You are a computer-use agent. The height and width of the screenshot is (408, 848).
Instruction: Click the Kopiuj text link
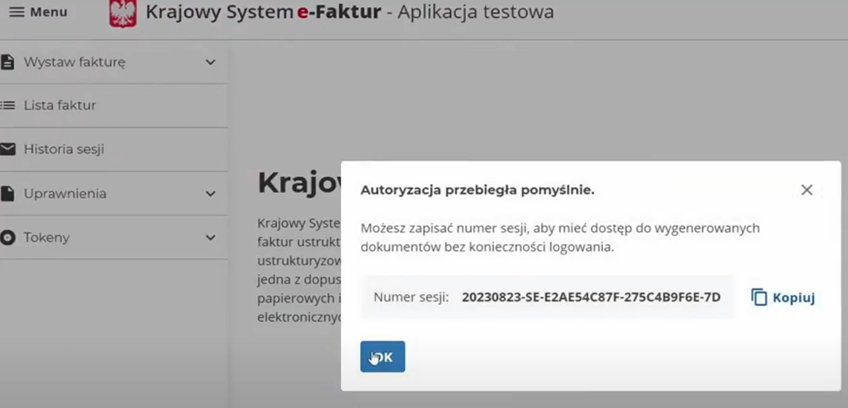pos(794,298)
